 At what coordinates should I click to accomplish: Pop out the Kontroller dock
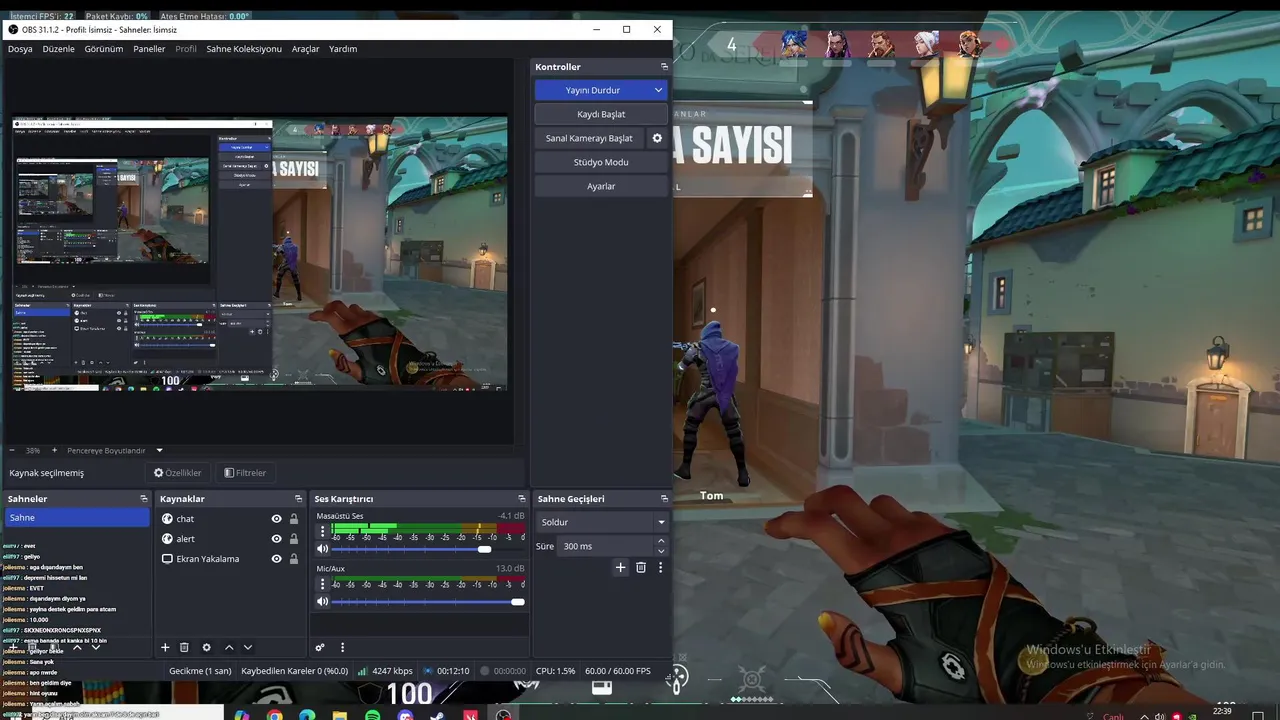point(664,67)
